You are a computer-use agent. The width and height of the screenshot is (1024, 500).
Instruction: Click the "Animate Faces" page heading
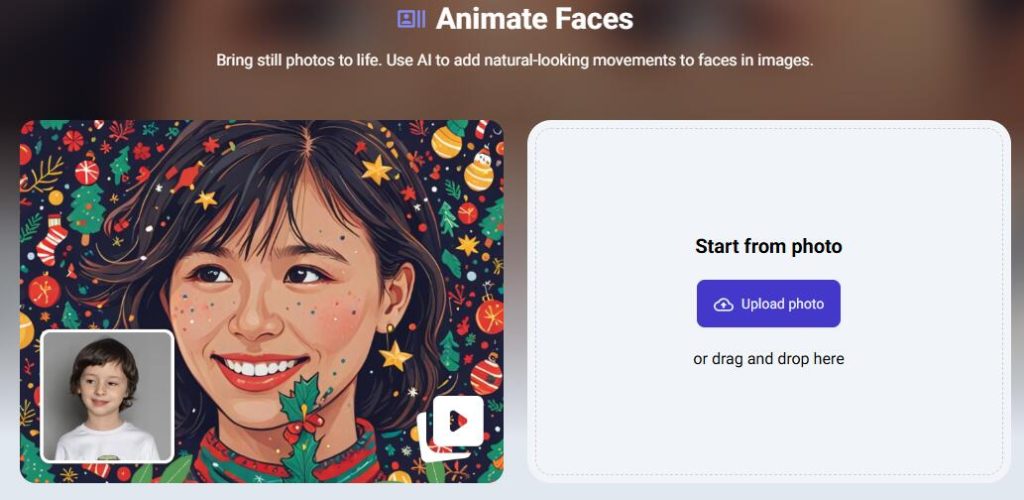[x=534, y=19]
